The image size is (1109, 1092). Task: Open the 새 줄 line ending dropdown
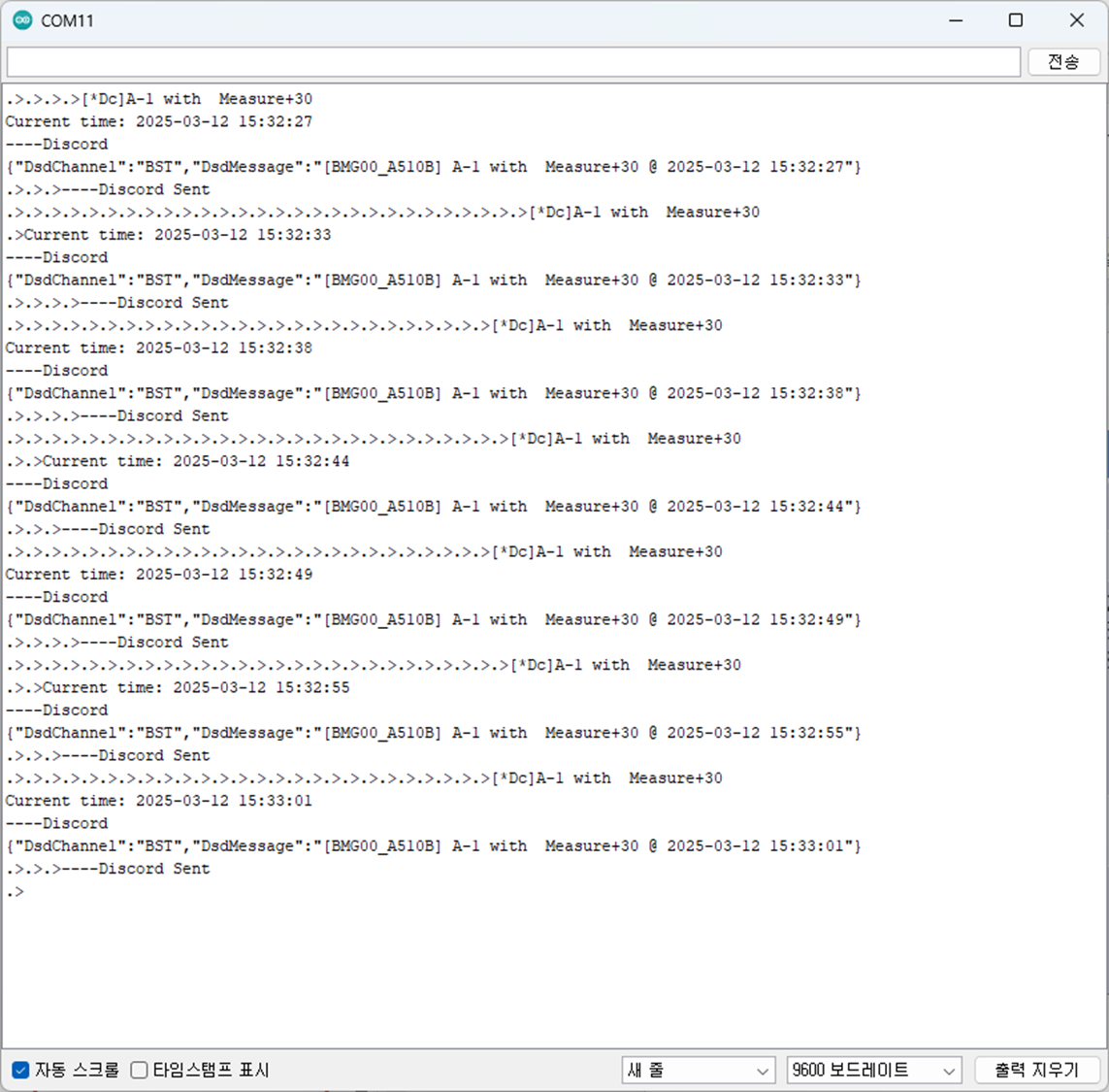pos(698,1070)
